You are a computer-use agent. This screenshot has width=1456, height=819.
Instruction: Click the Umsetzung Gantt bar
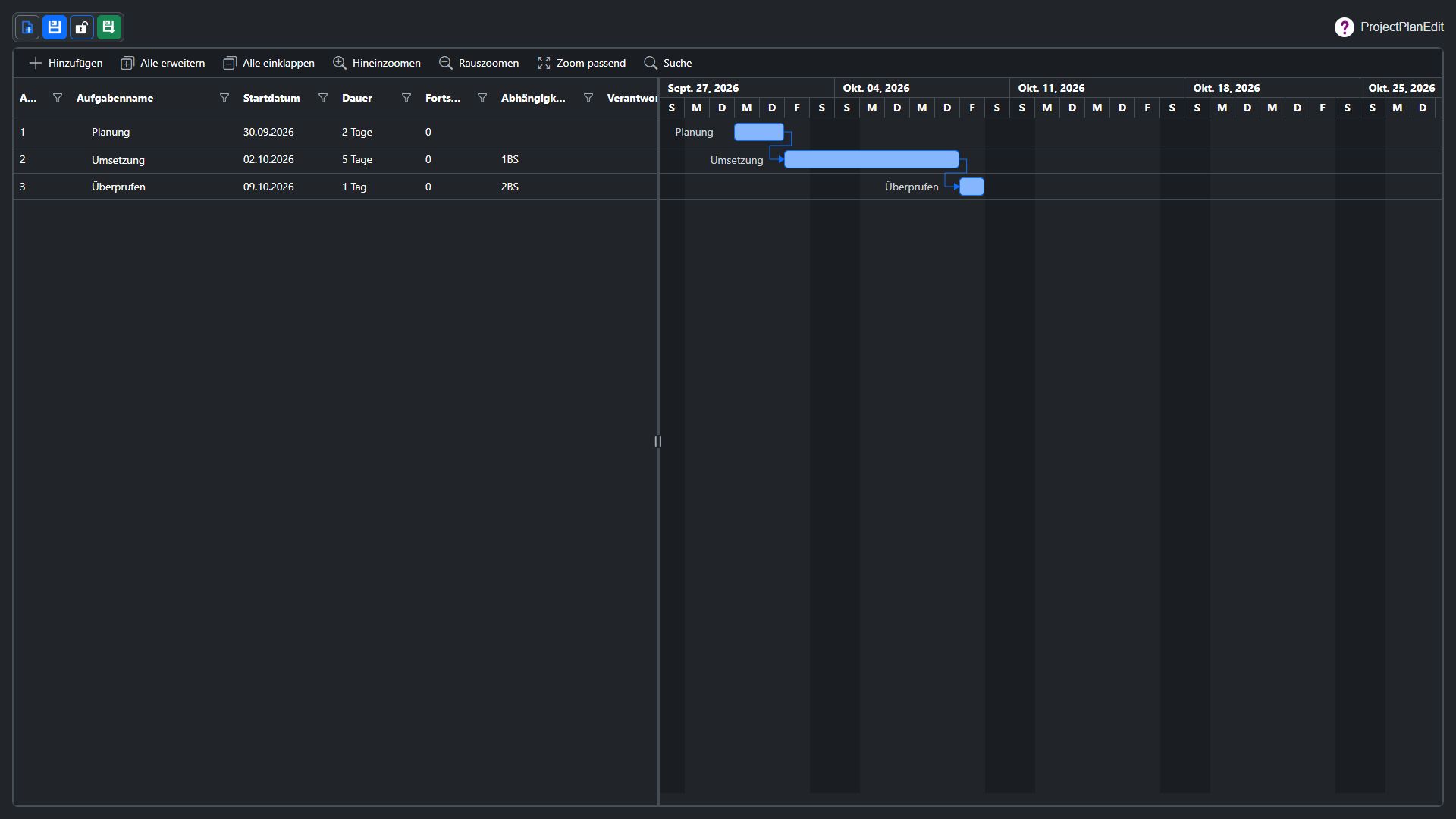coord(871,159)
